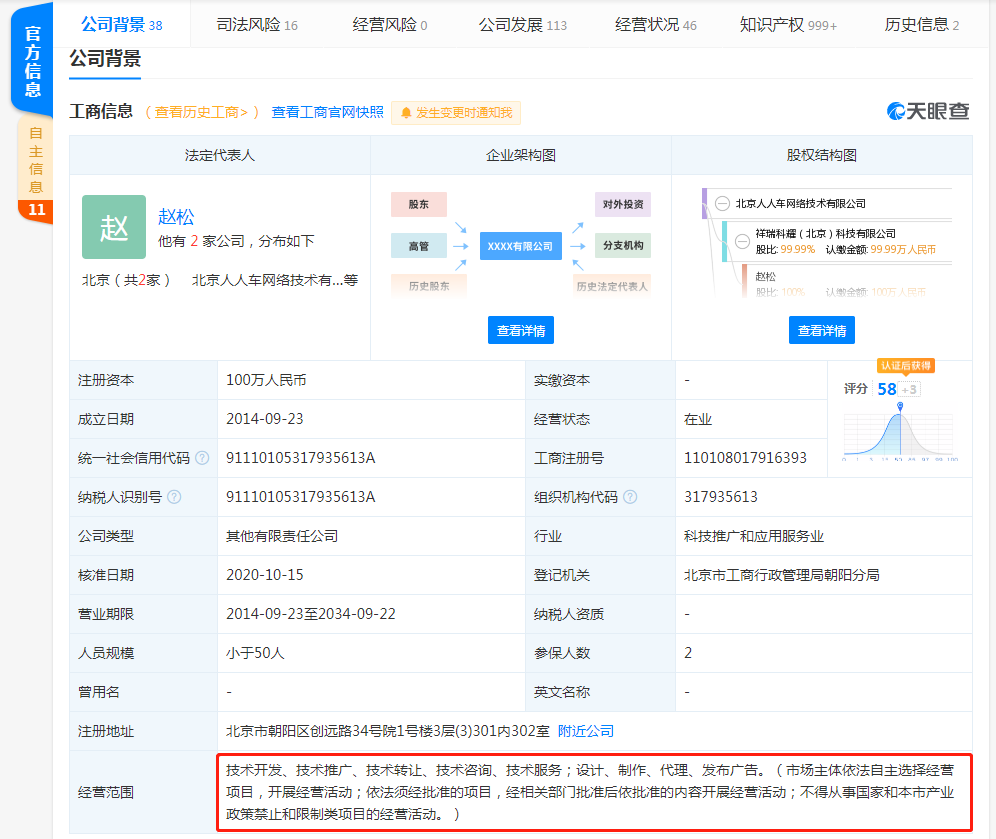The image size is (996, 839).
Task: Click bell icon in change notification button
Action: [x=406, y=113]
